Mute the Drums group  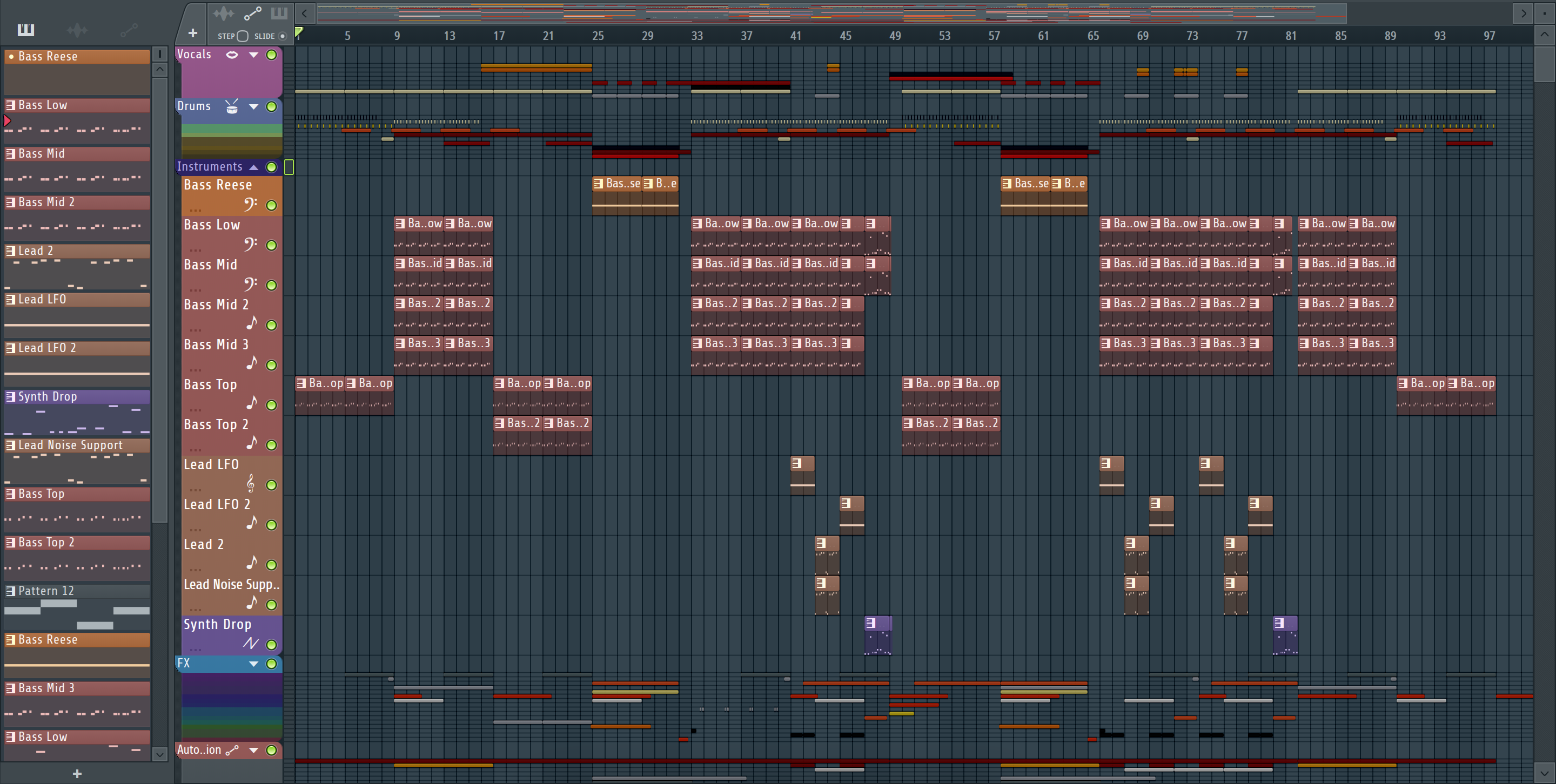pos(272,107)
